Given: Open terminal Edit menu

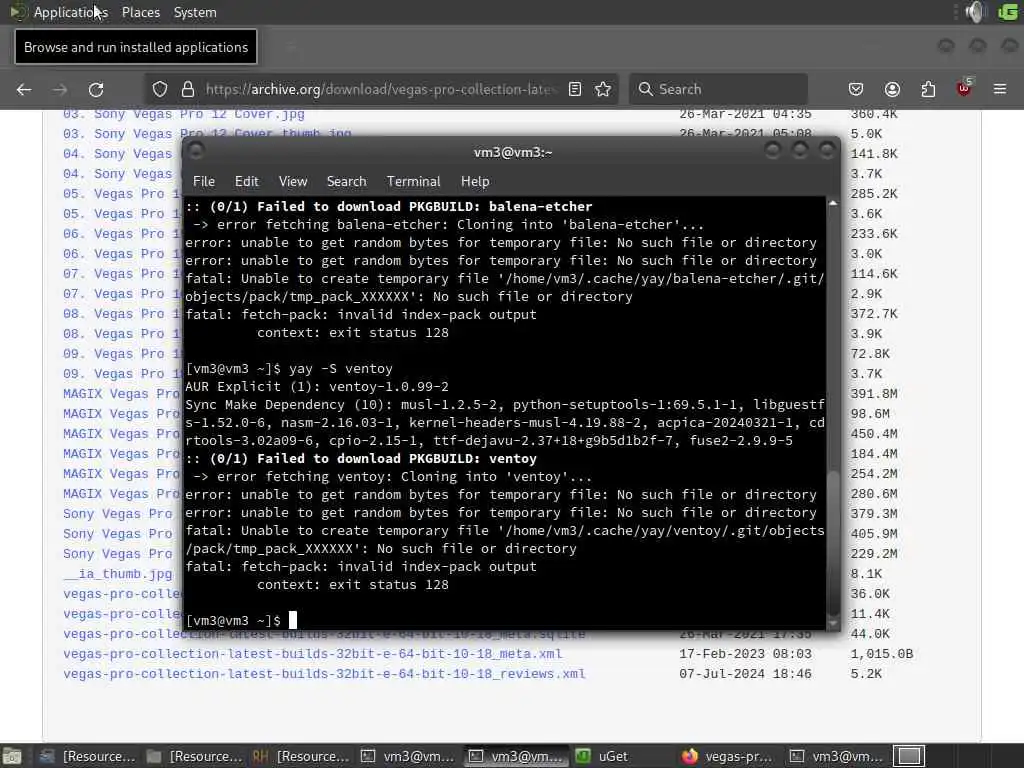Looking at the screenshot, I should (x=246, y=182).
